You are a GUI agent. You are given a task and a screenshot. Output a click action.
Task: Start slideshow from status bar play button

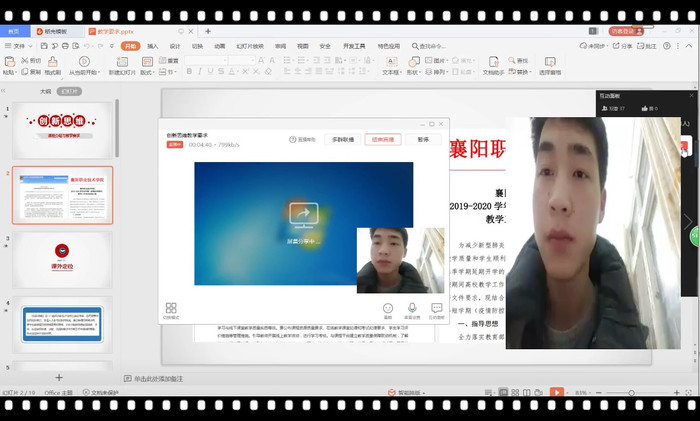[556, 392]
